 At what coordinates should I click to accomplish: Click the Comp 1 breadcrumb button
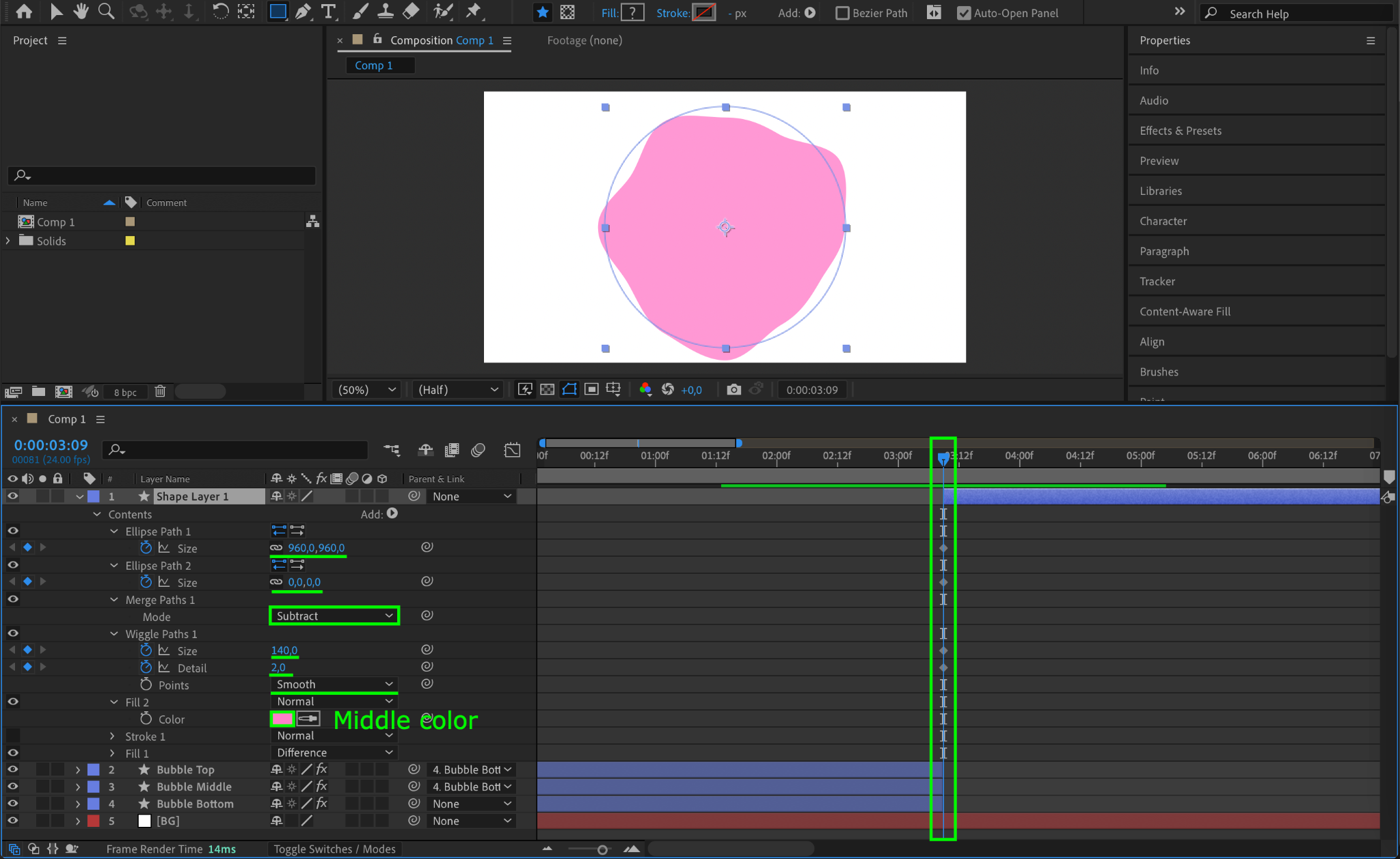tap(373, 65)
